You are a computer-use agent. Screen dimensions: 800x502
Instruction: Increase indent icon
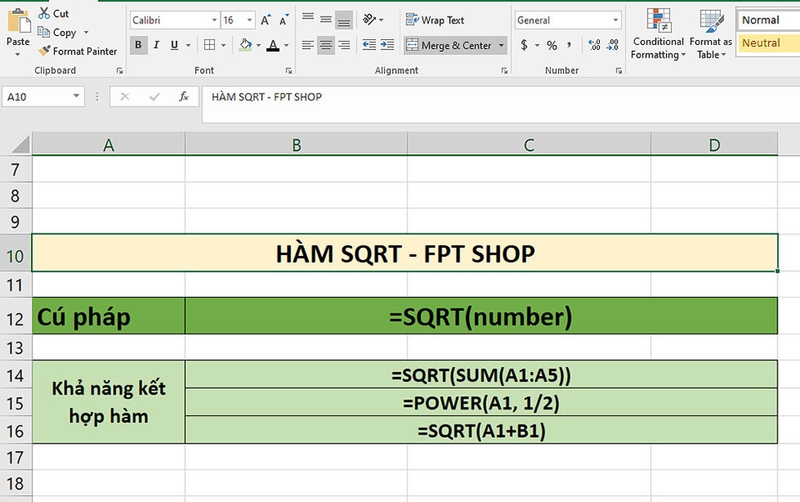(388, 45)
